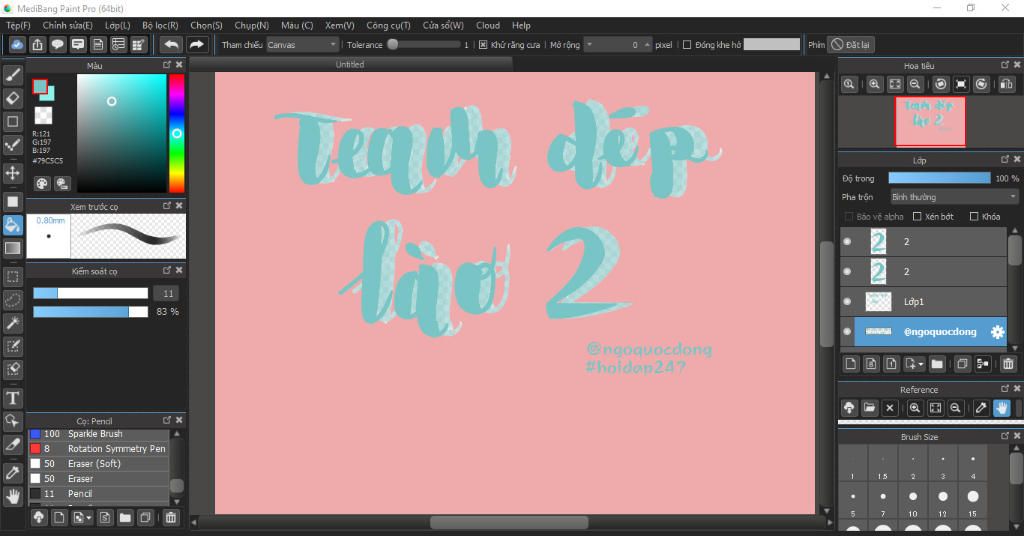
Task: Pick the rectangular Select tool
Action: [12, 276]
